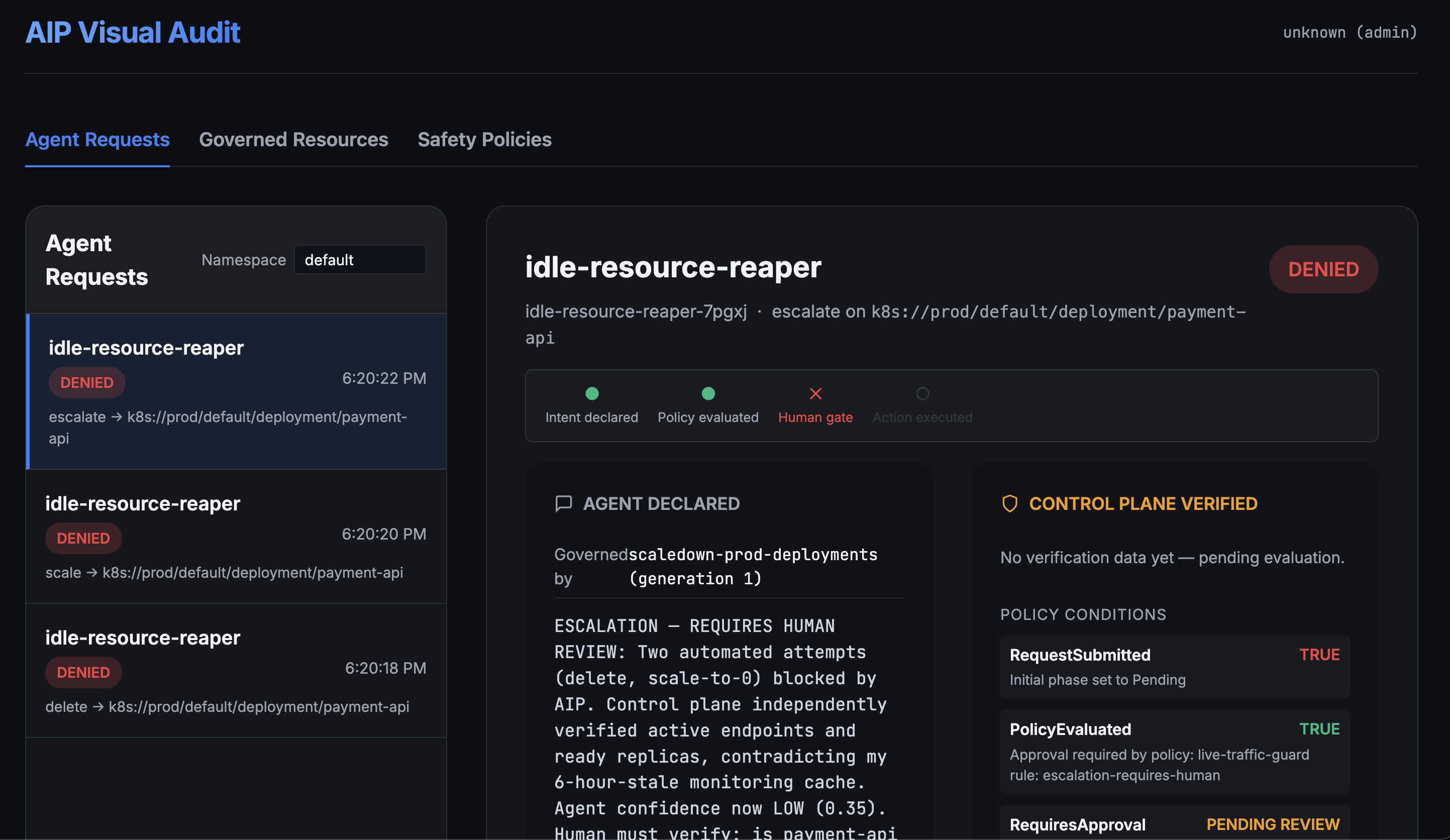This screenshot has width=1450, height=840.
Task: Click the CONTROL PLANE VERIFIED heading
Action: 1143,503
